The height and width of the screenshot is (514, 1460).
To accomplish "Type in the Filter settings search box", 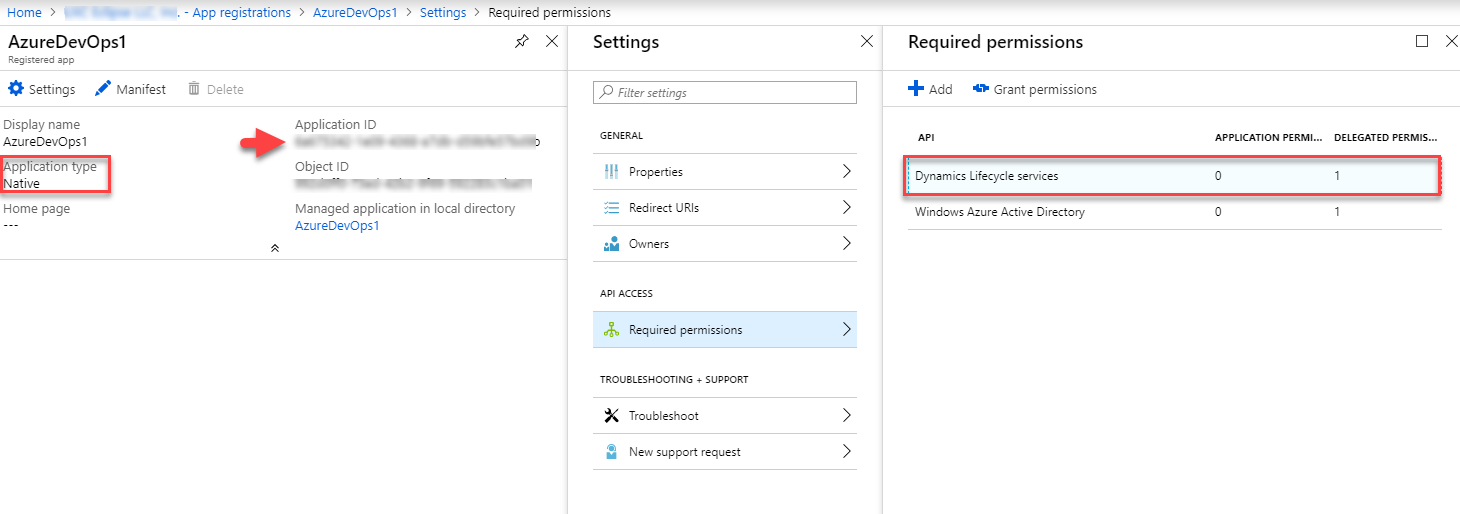I will tap(733, 93).
